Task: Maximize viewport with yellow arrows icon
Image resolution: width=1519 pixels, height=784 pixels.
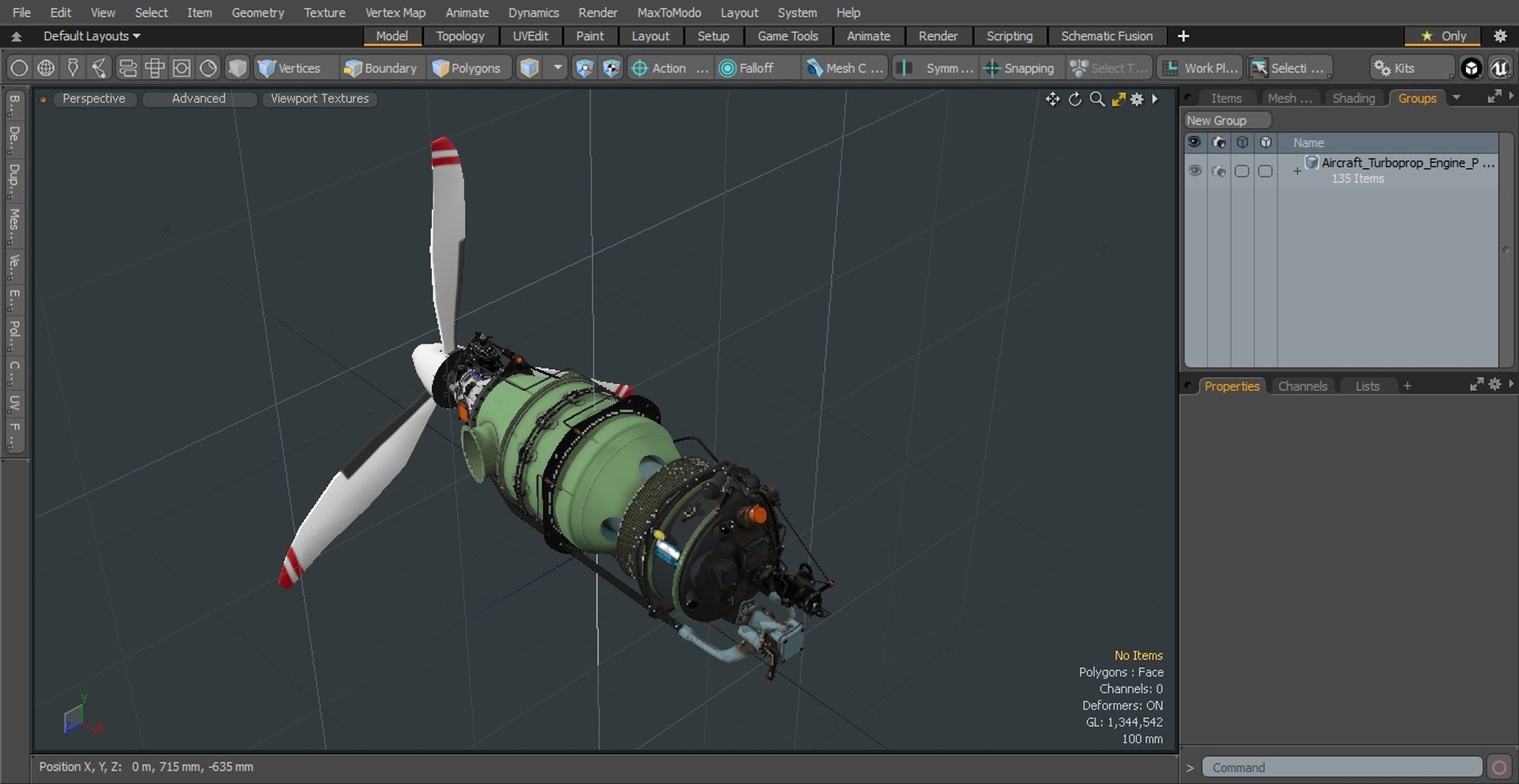Action: (x=1118, y=99)
